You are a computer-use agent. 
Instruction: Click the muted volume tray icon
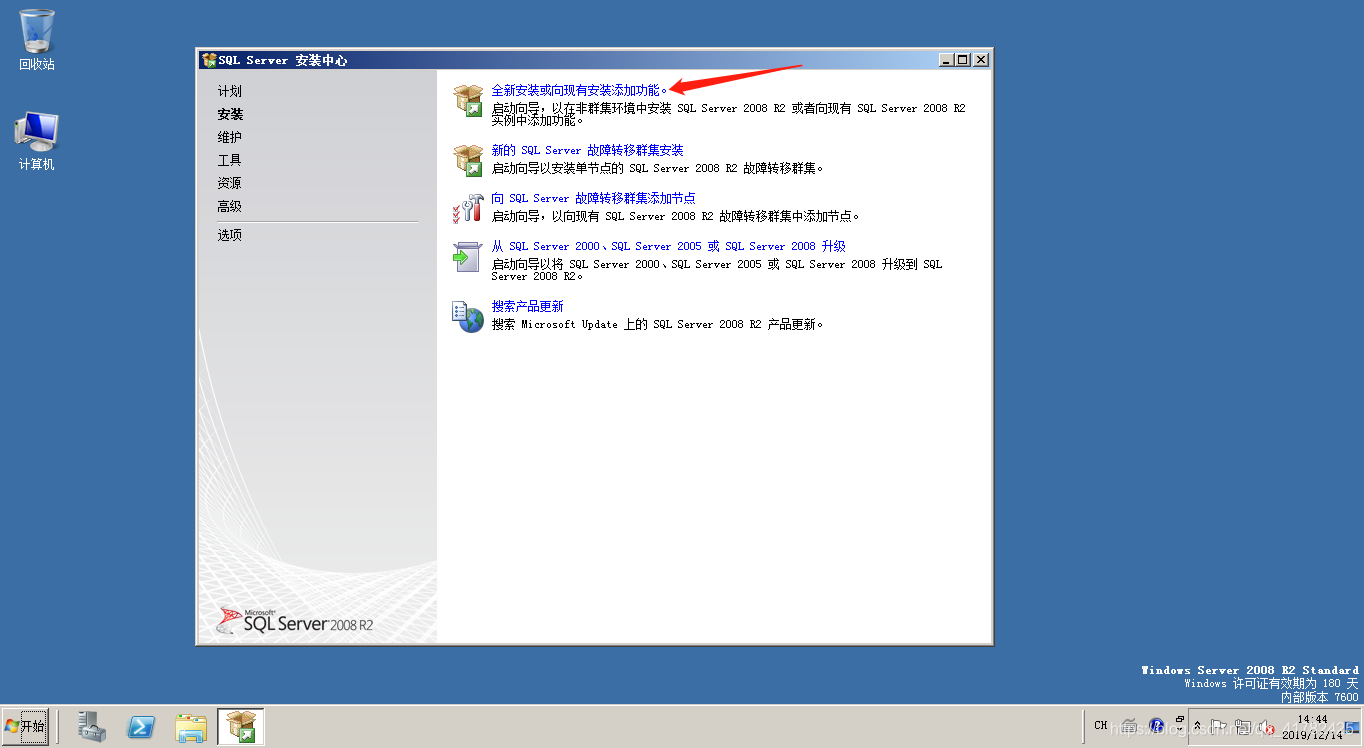(1266, 727)
